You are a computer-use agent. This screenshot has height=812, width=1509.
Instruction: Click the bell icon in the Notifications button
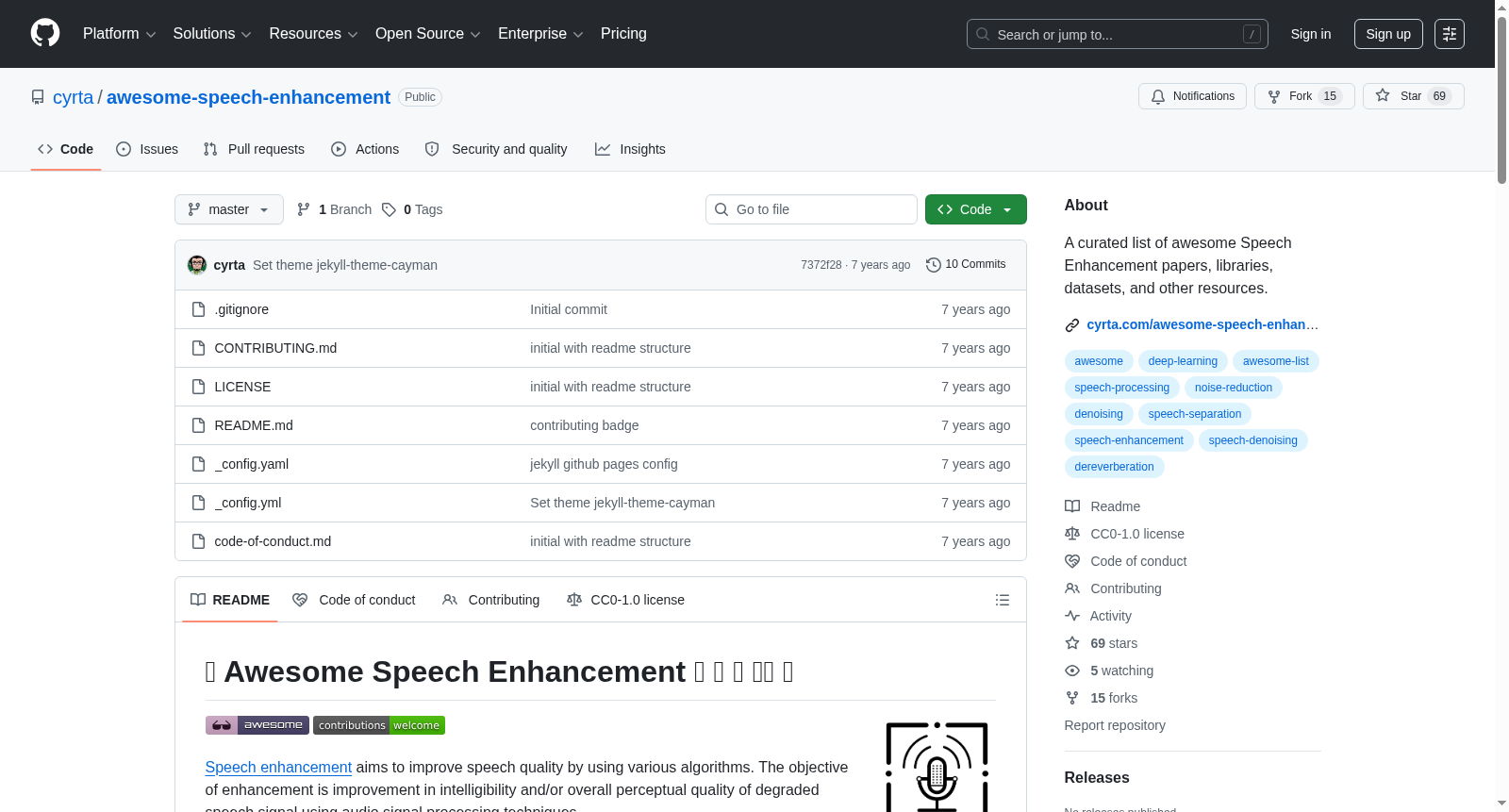point(1158,96)
